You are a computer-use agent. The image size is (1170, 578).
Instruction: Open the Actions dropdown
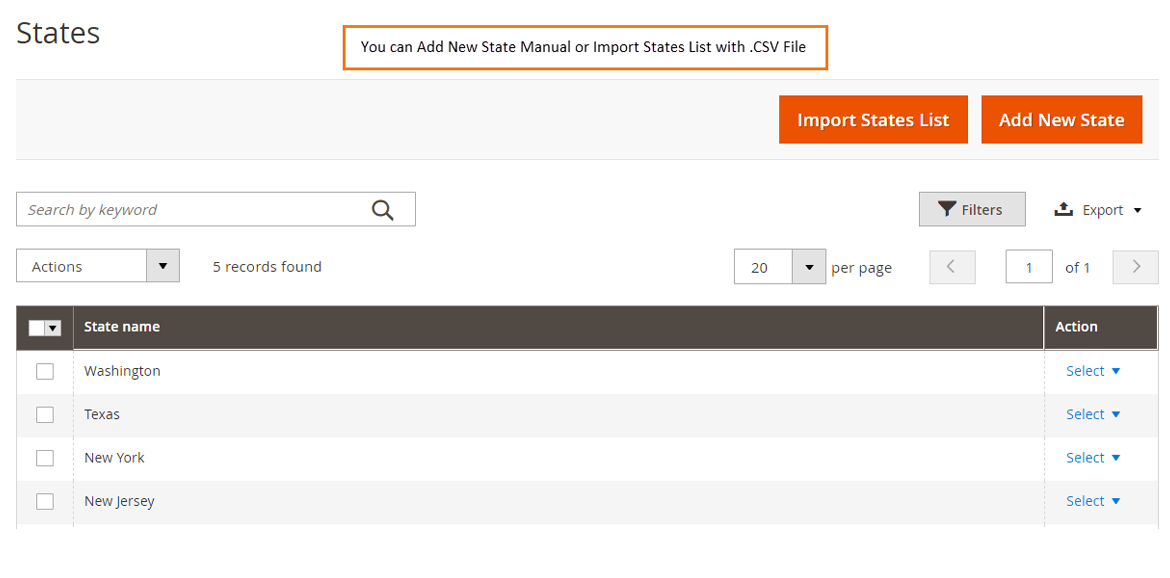(x=162, y=266)
